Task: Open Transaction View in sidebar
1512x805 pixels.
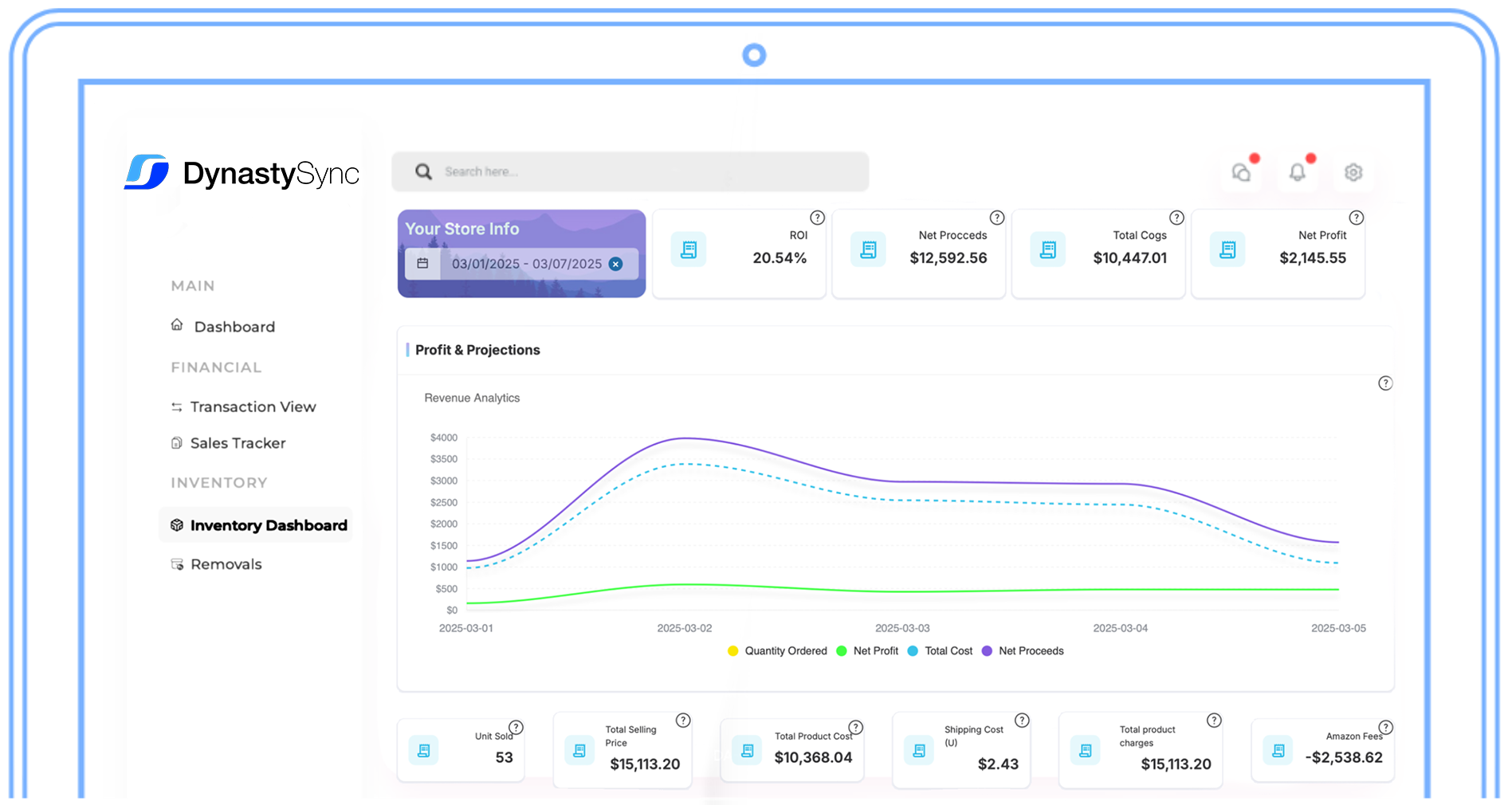Action: point(253,407)
